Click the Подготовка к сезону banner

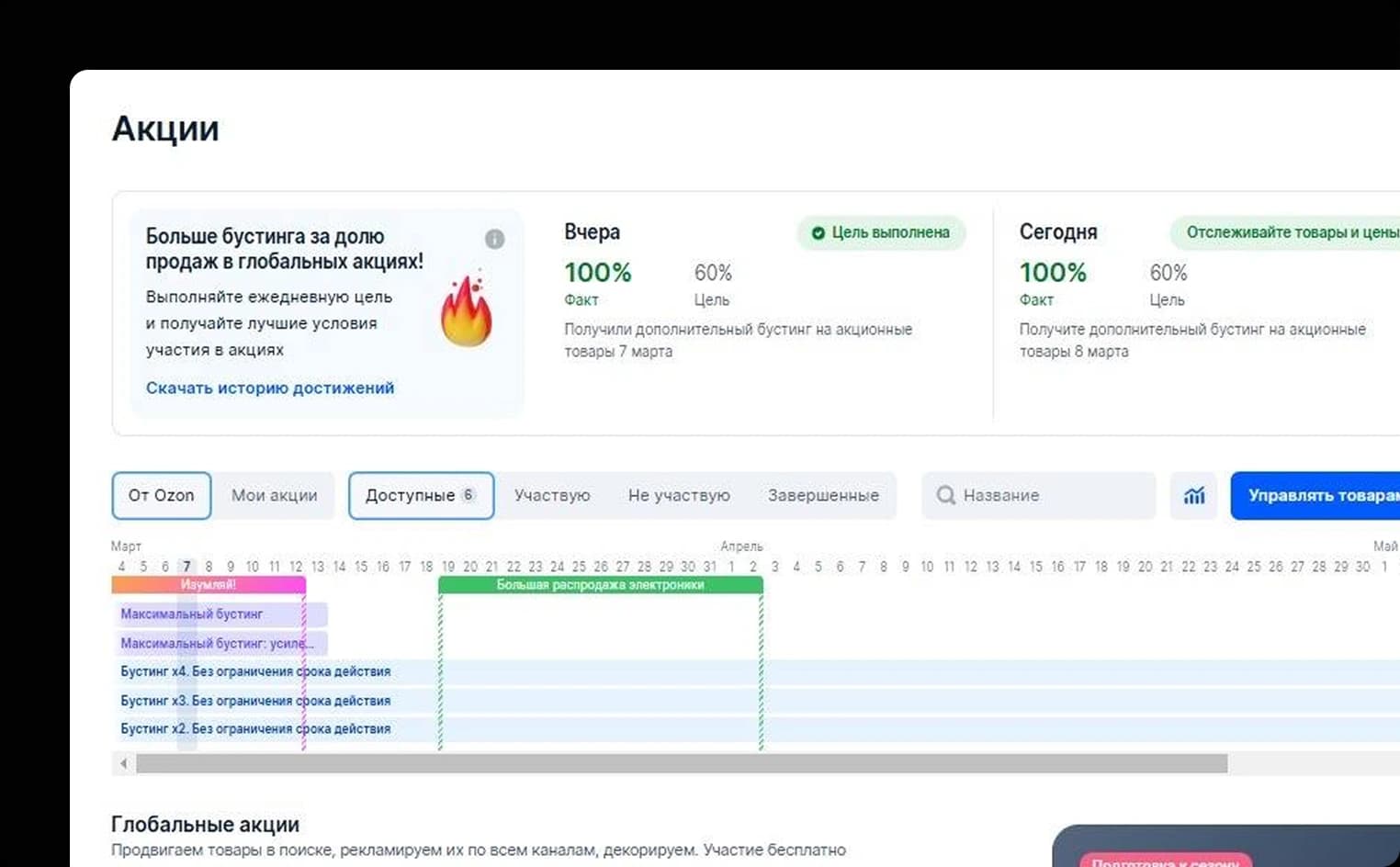click(x=1165, y=861)
